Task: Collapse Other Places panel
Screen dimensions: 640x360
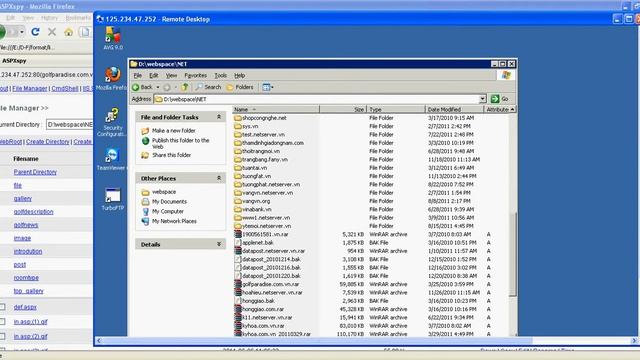Action: [219, 178]
